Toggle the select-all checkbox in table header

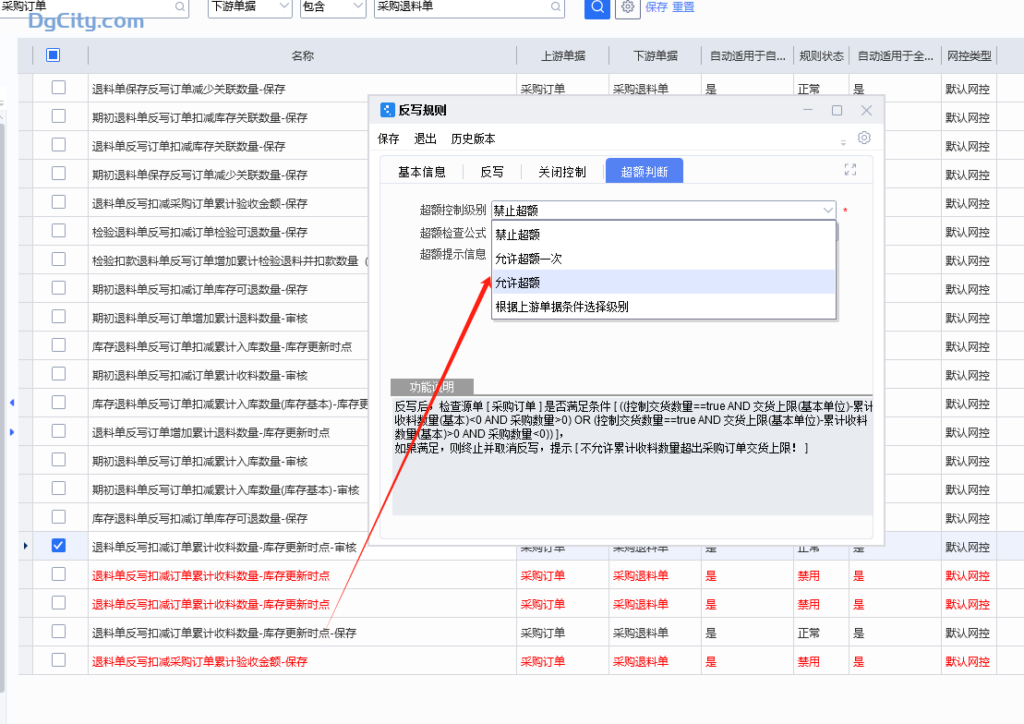(53, 56)
